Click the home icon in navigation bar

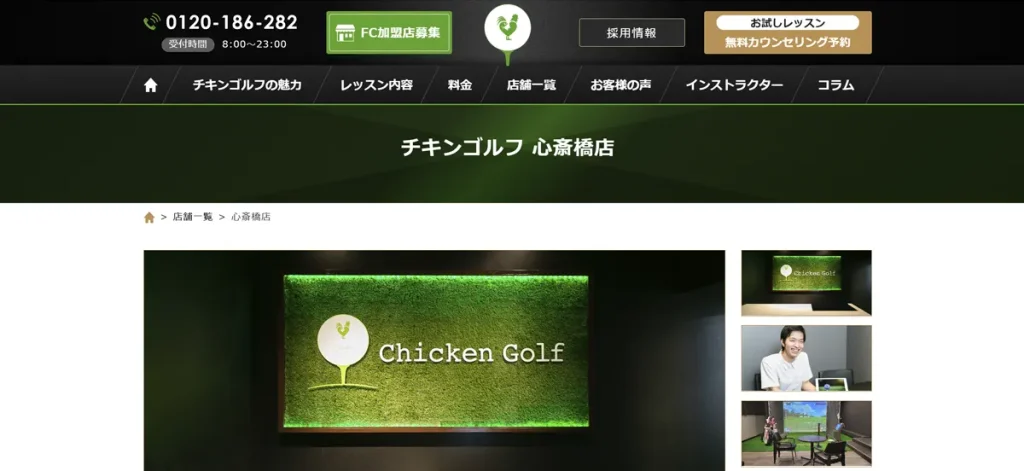(150, 85)
